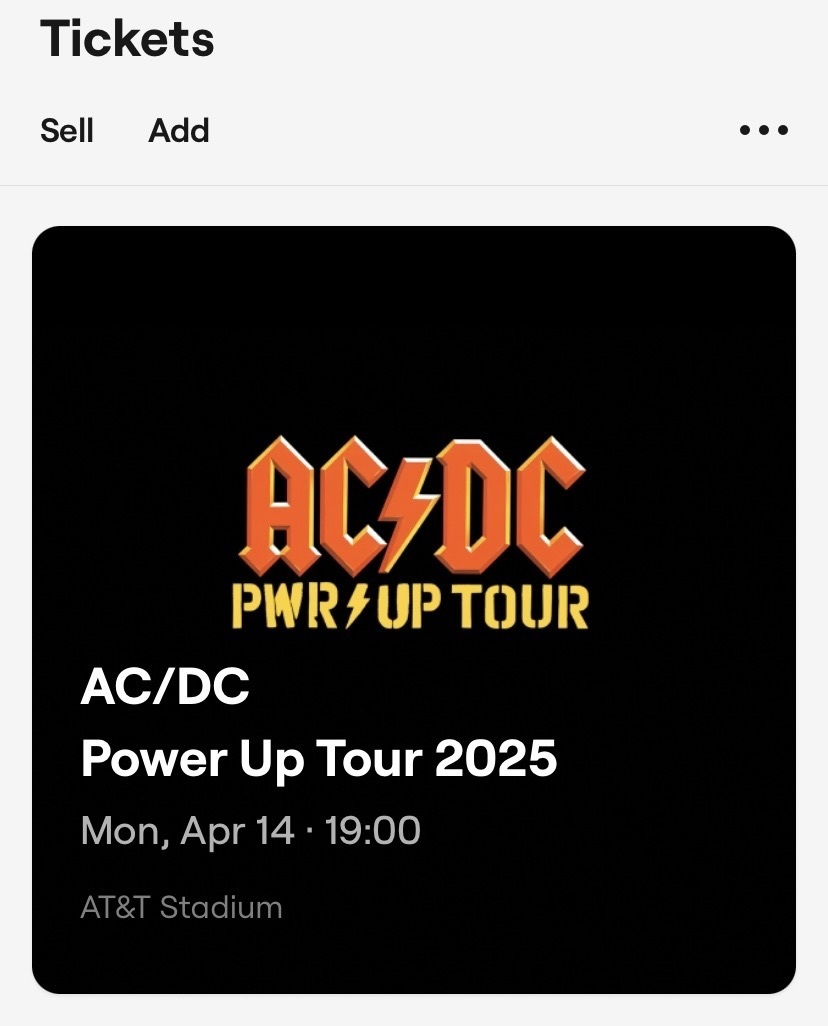Open the AC/DC logo image
Image resolution: width=828 pixels, height=1026 pixels.
coord(410,530)
